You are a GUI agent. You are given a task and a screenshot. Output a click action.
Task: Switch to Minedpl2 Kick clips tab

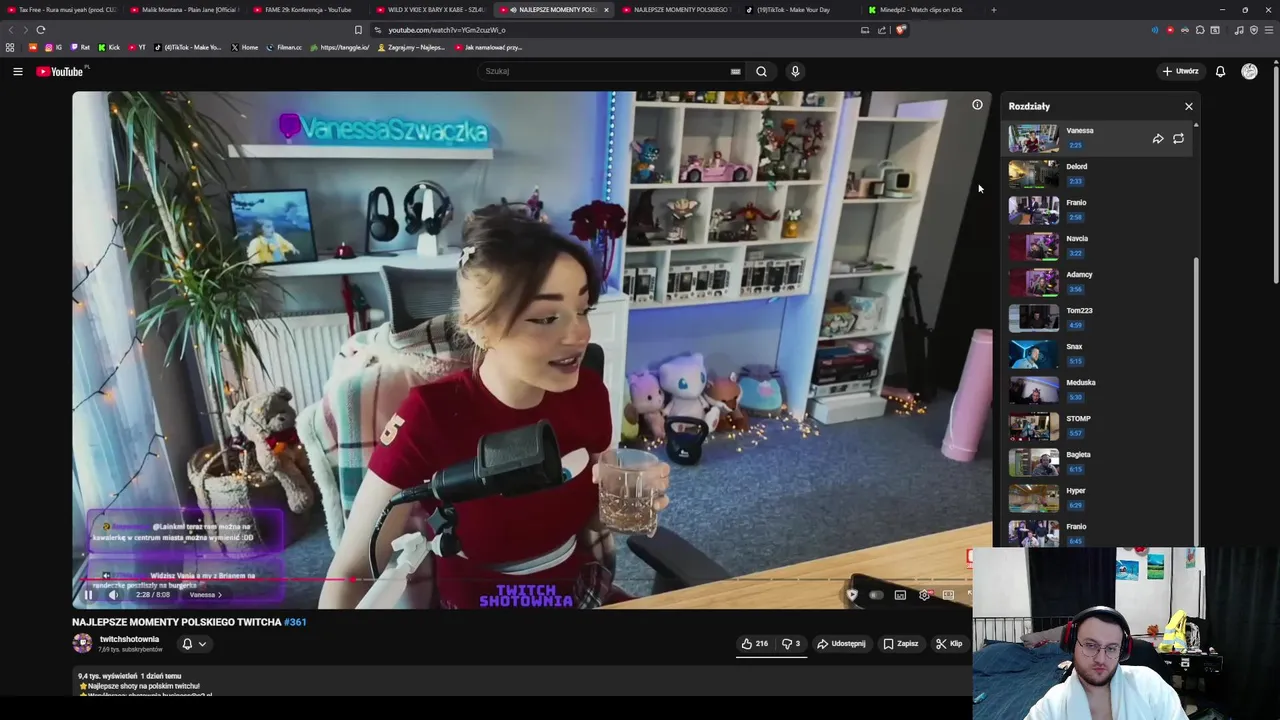click(922, 10)
